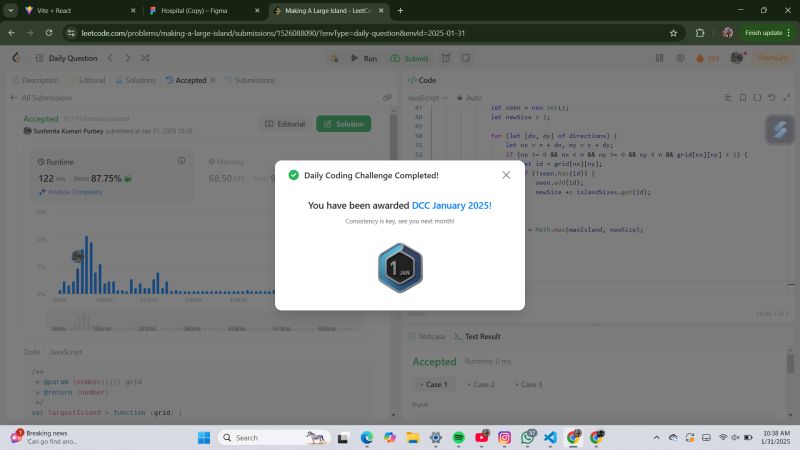Select Case 2 test case
Viewport: 800px width, 450px height.
pyautogui.click(x=481, y=384)
